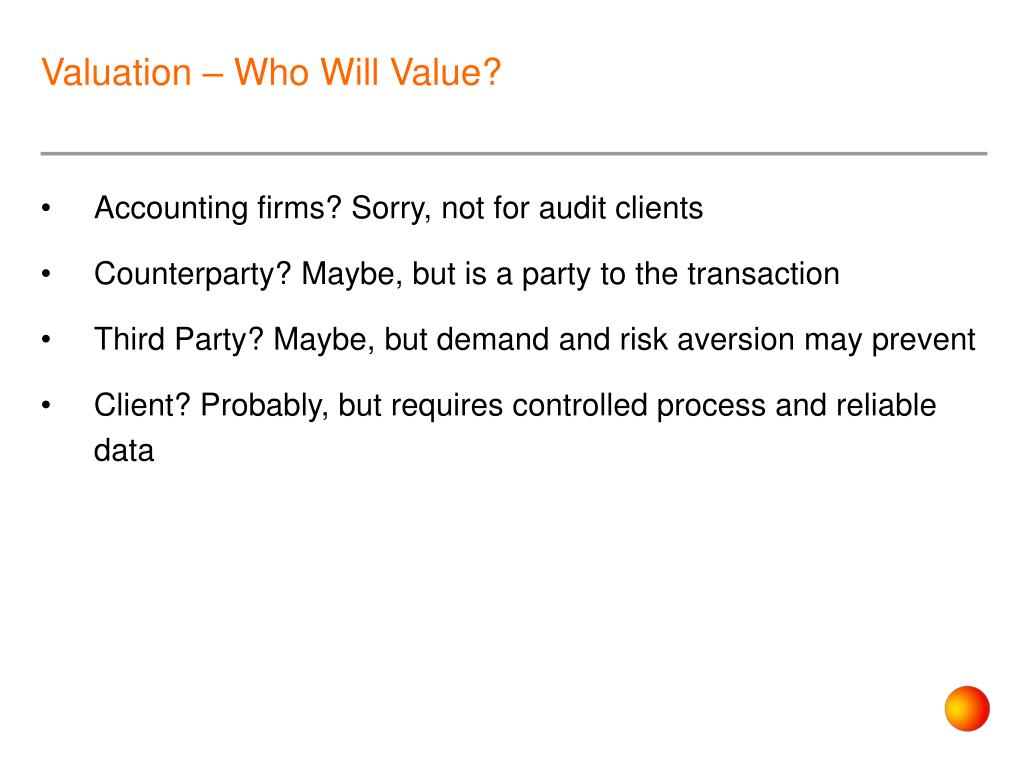The image size is (1024, 768).
Task: Click the bullet dot before Client
Action: click(46, 406)
